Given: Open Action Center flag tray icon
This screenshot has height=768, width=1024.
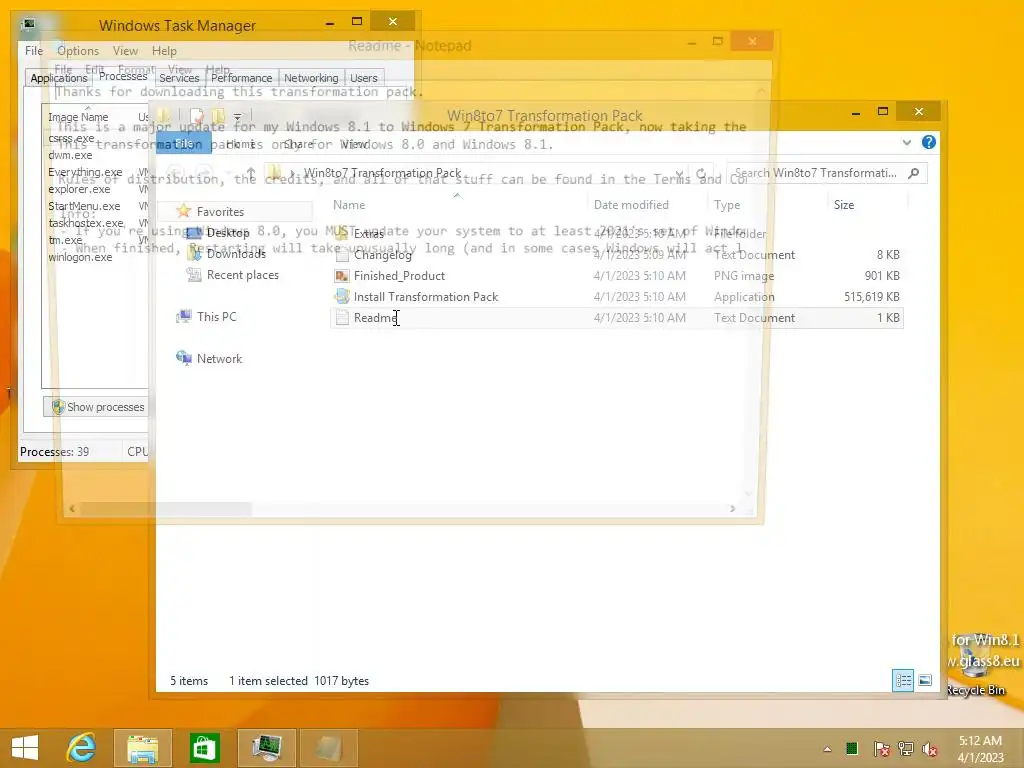Looking at the screenshot, I should coord(881,749).
